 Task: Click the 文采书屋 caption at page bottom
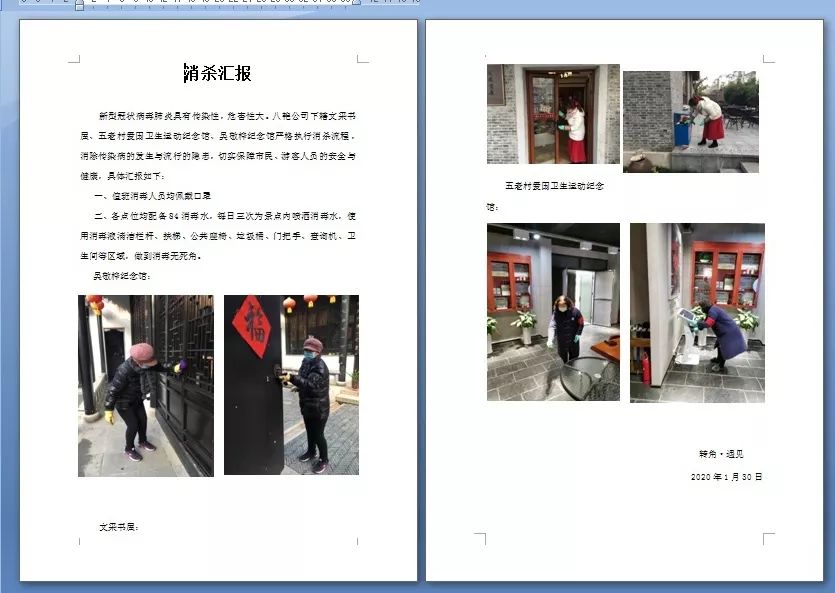click(119, 527)
